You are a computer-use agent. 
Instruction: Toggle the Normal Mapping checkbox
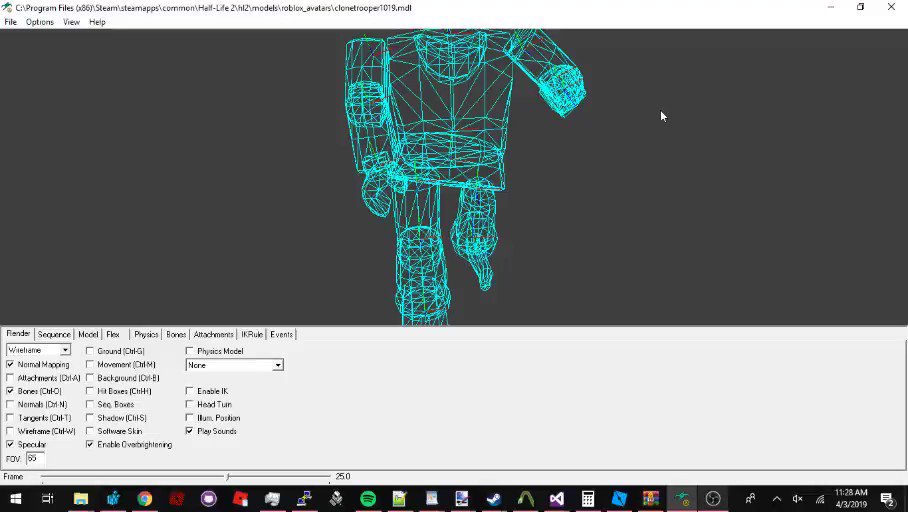tap(10, 364)
